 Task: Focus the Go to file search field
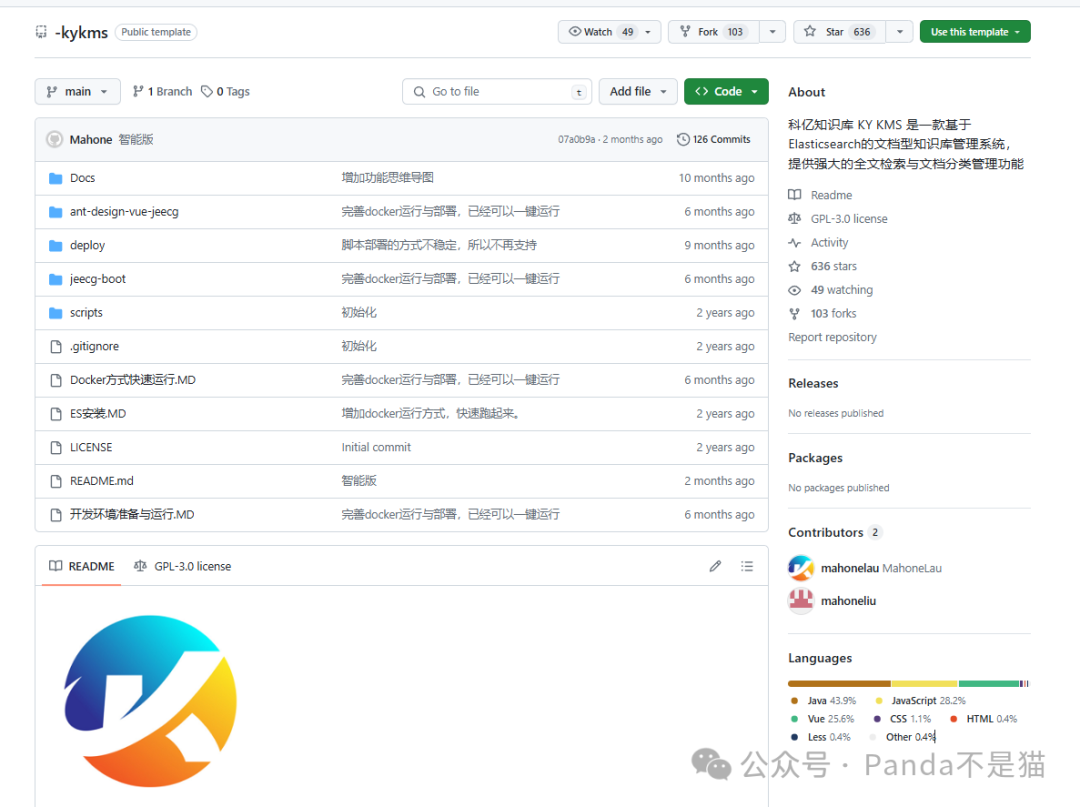click(497, 92)
